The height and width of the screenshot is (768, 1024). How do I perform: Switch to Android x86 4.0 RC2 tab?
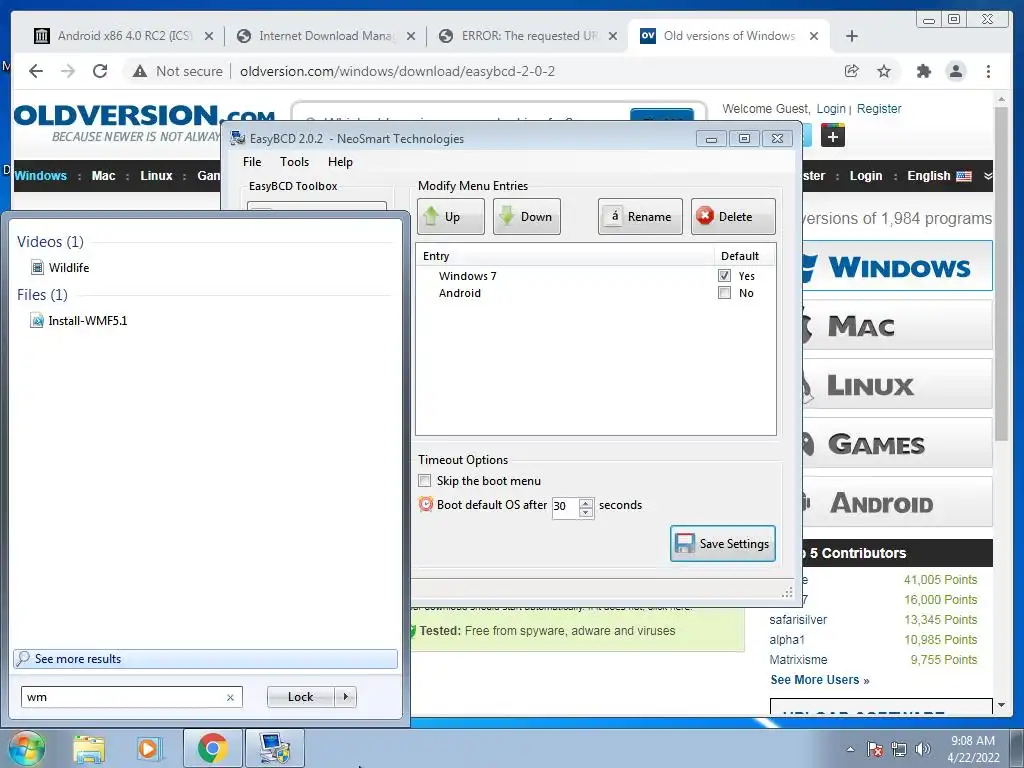point(124,36)
